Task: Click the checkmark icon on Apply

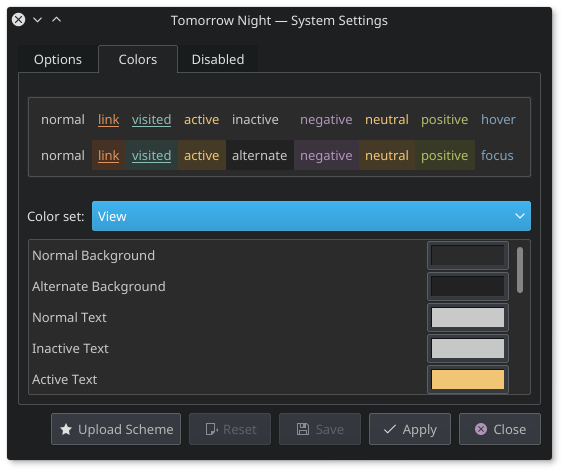Action: 390,429
